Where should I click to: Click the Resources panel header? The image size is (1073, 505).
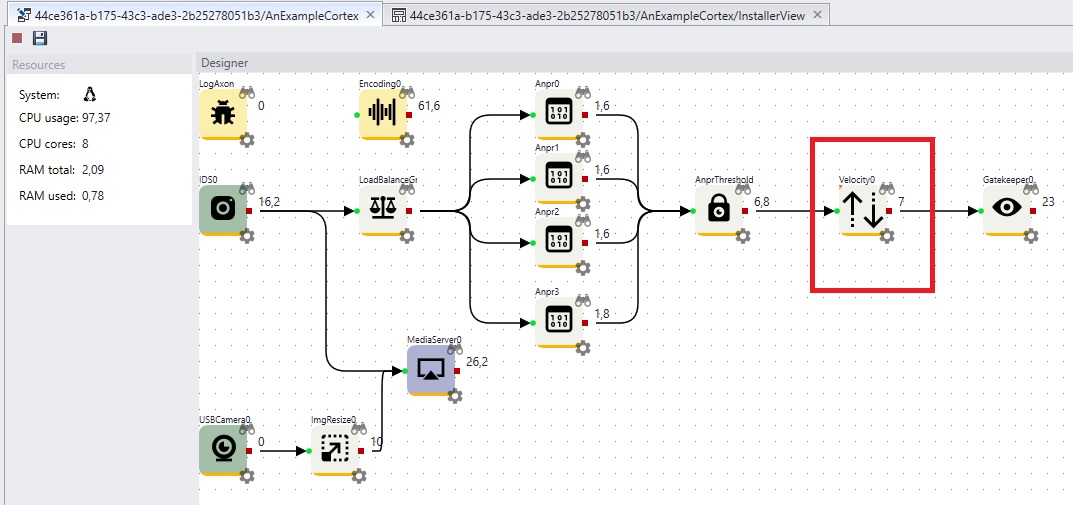click(99, 65)
